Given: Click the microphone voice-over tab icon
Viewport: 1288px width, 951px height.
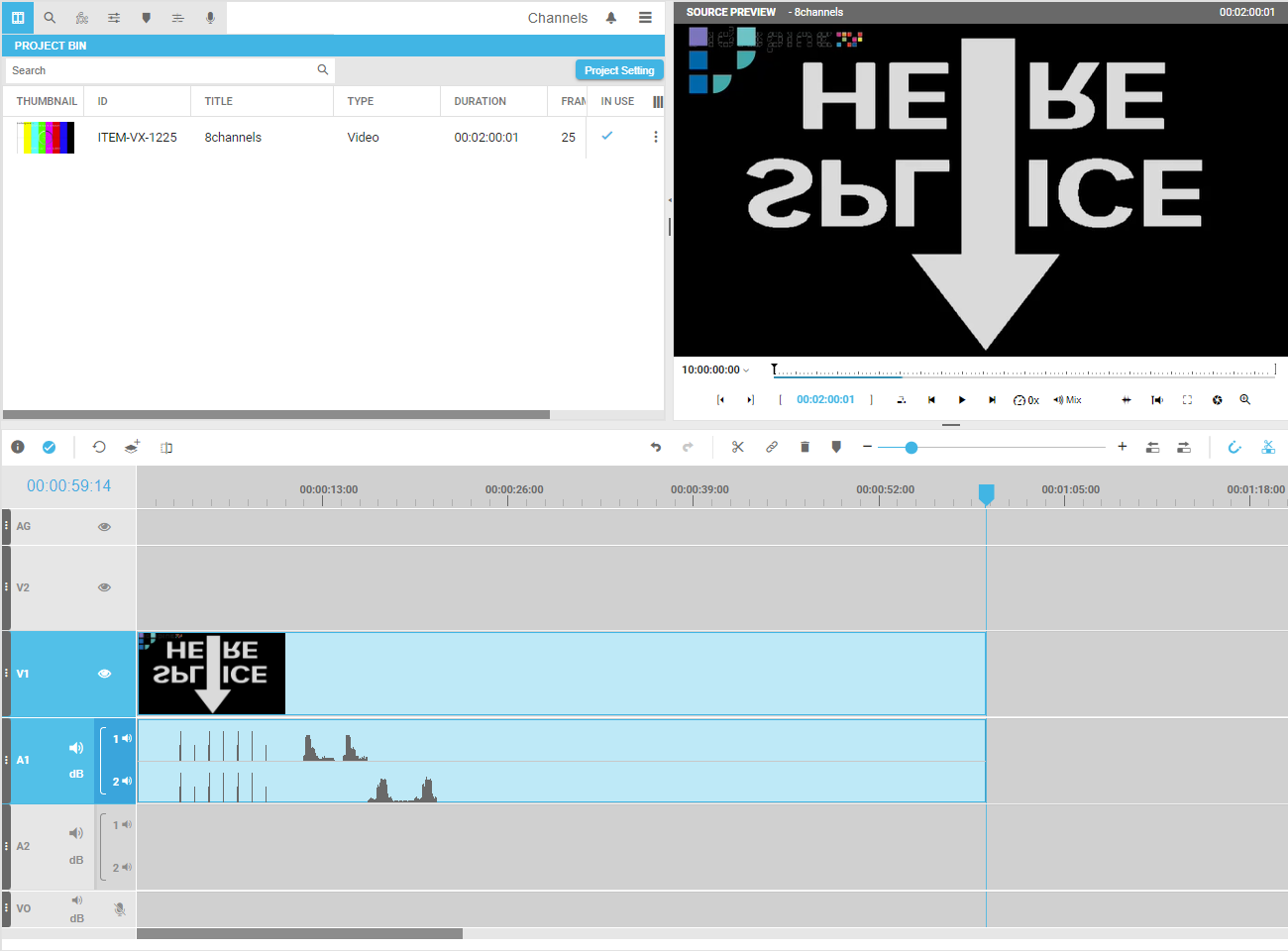Looking at the screenshot, I should point(210,18).
